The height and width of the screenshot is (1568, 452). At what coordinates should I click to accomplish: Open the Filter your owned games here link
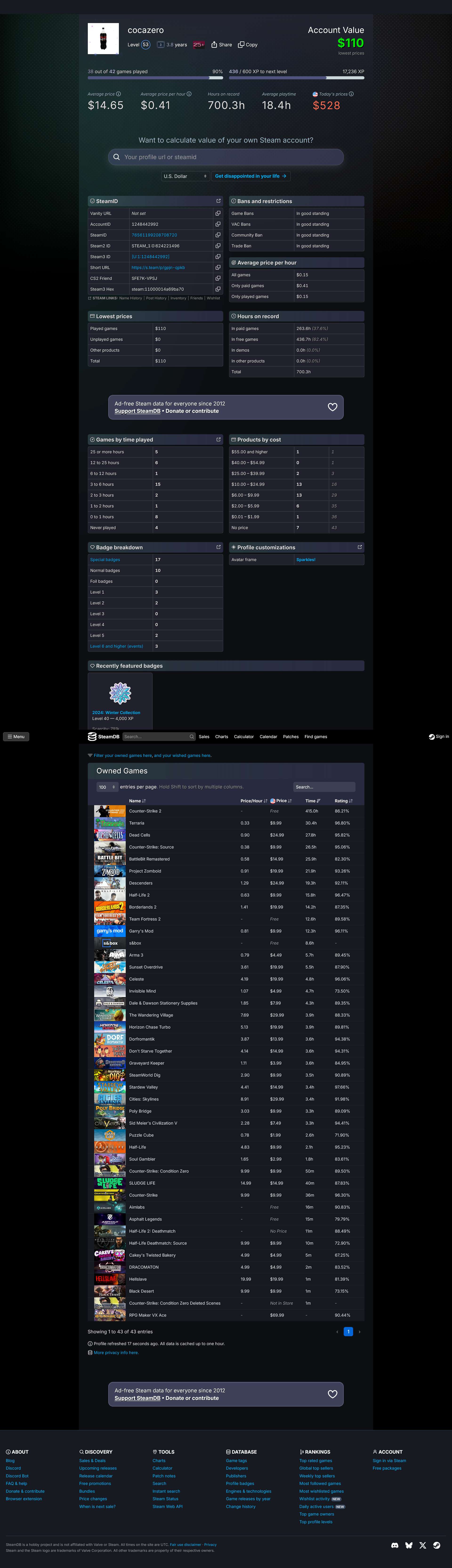tap(123, 755)
